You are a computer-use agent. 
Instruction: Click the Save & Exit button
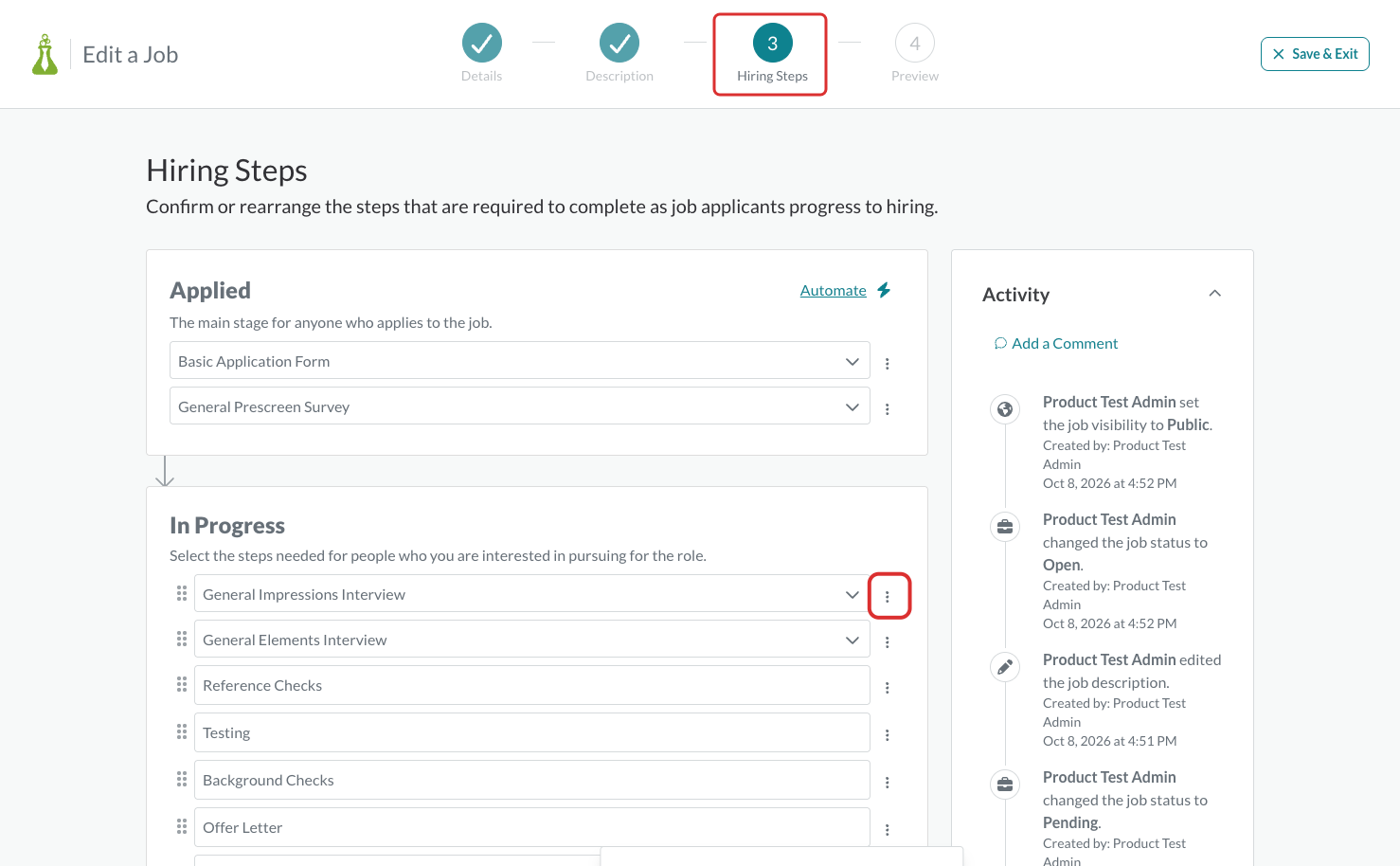pos(1315,54)
